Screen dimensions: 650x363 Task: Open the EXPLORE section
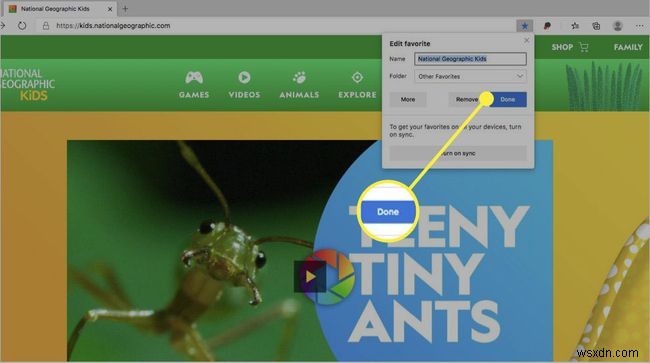click(357, 85)
